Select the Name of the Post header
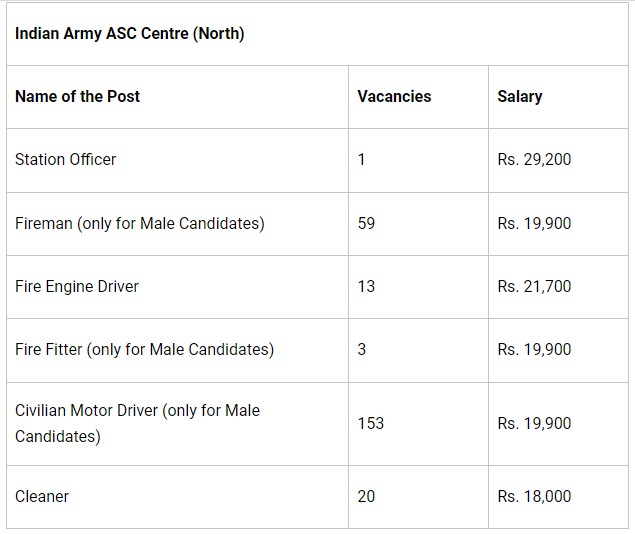The height and width of the screenshot is (534, 635). 77,96
